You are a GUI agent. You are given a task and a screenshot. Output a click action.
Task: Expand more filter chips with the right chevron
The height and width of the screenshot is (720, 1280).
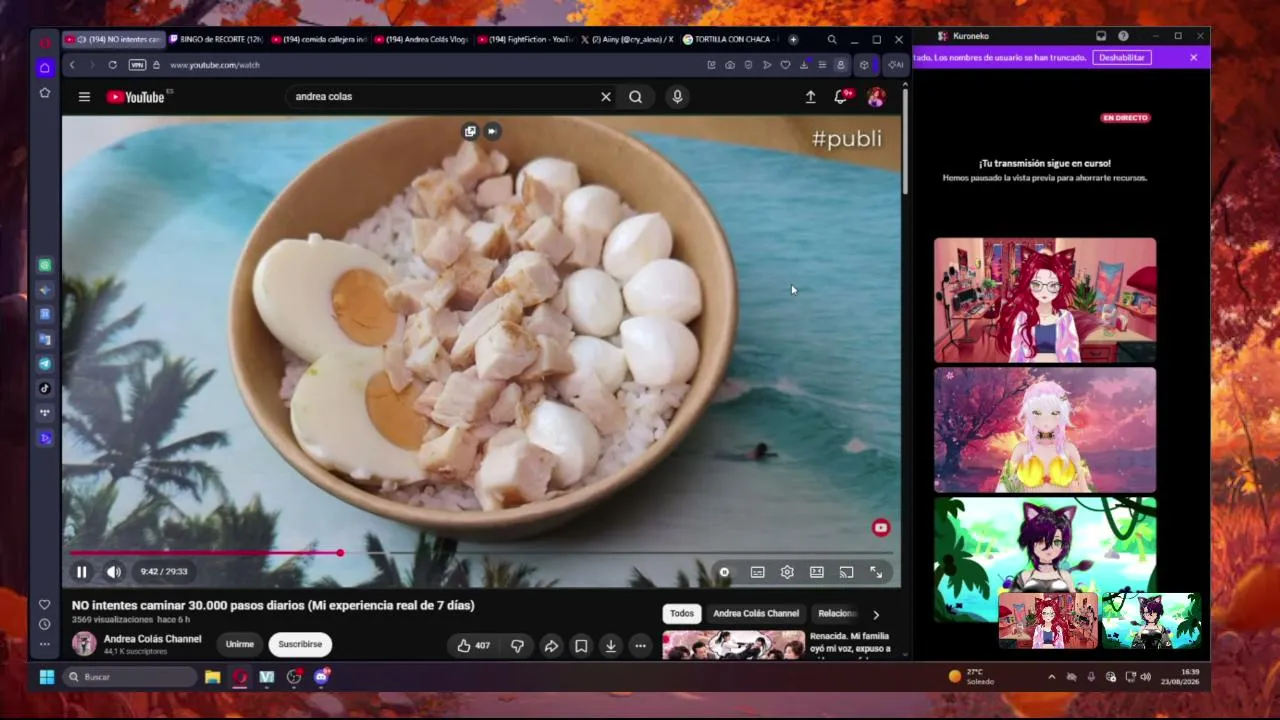pos(876,615)
